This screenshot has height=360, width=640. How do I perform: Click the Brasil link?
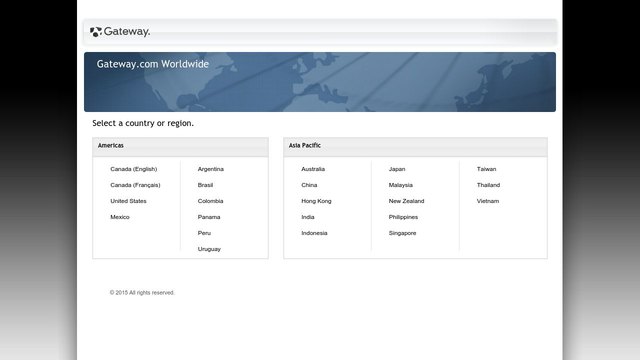pyautogui.click(x=205, y=185)
